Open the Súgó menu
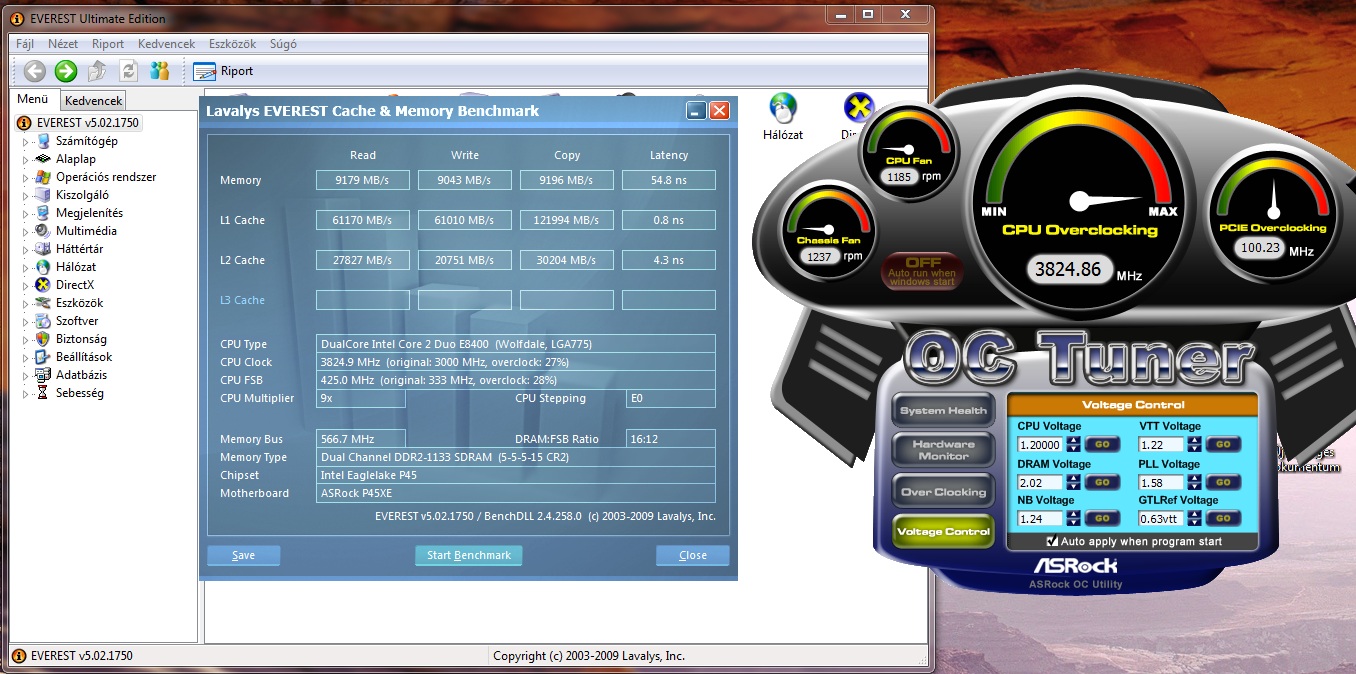Screen dimensions: 1356x674 pos(283,44)
